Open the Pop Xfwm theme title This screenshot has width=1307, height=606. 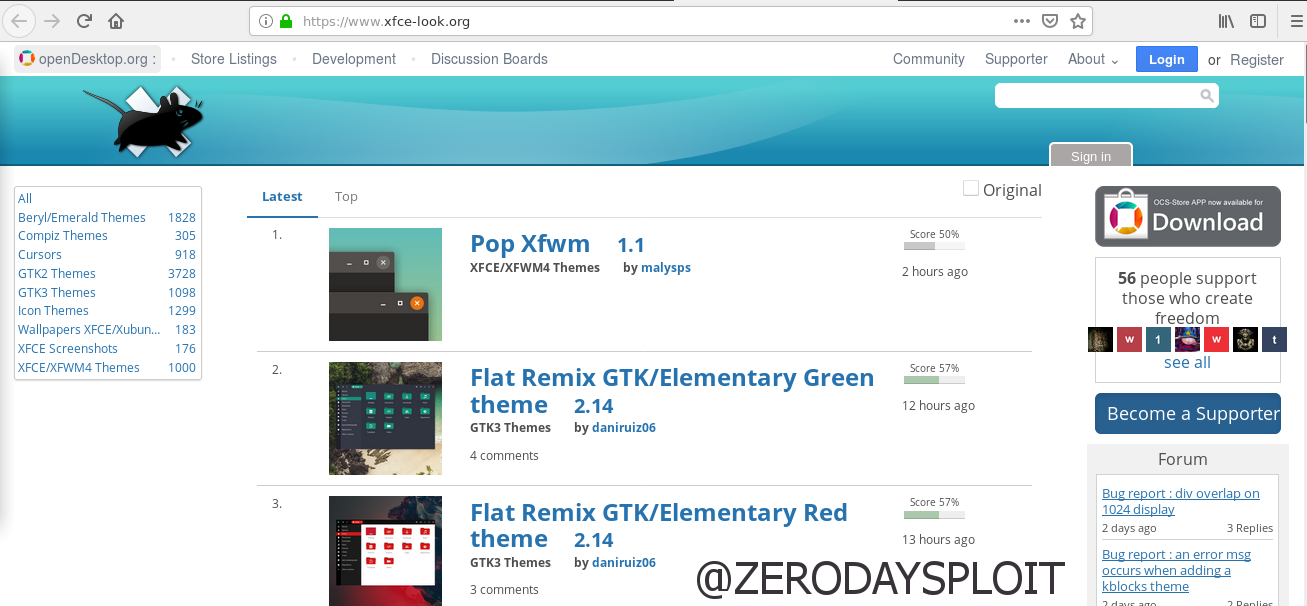tap(530, 244)
